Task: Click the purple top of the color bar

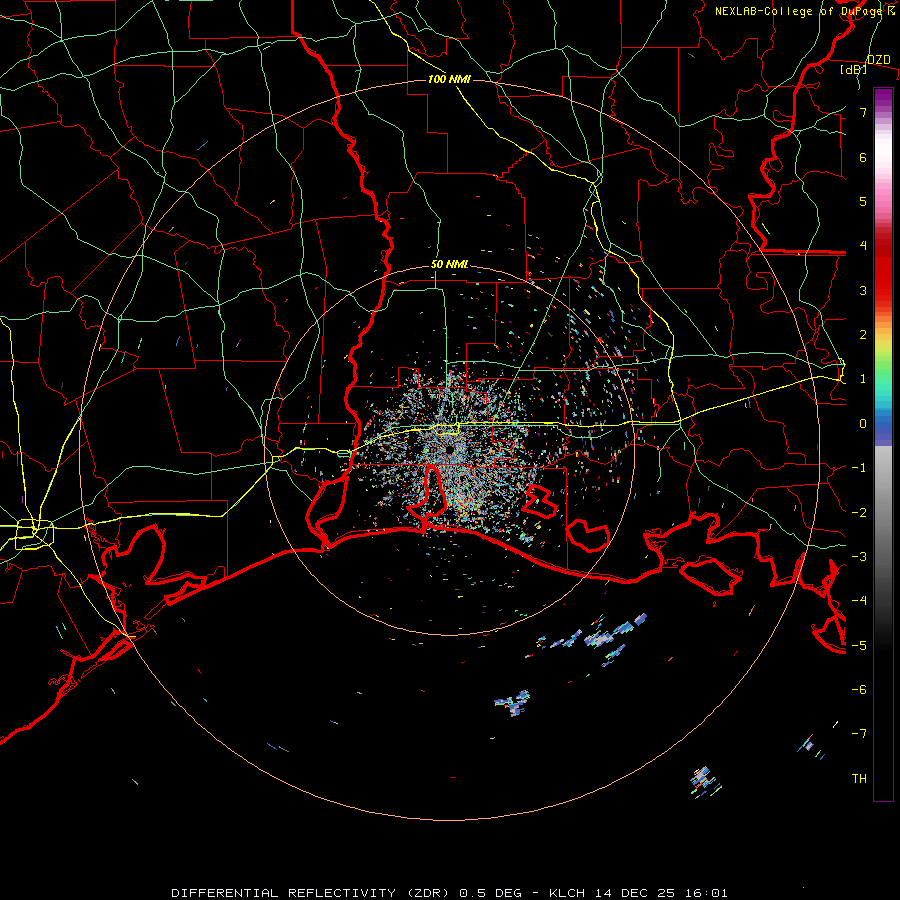Action: click(x=883, y=96)
